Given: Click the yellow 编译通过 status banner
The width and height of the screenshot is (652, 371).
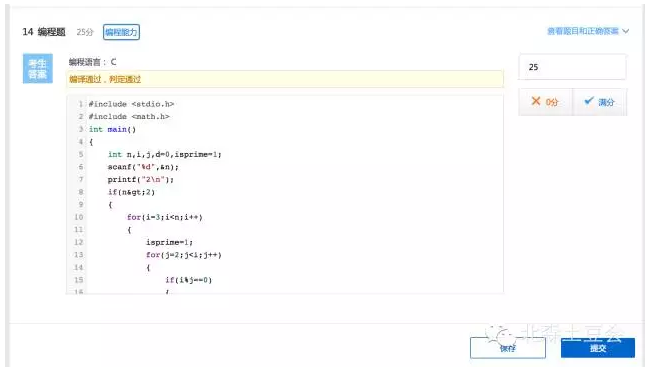Looking at the screenshot, I should [285, 79].
